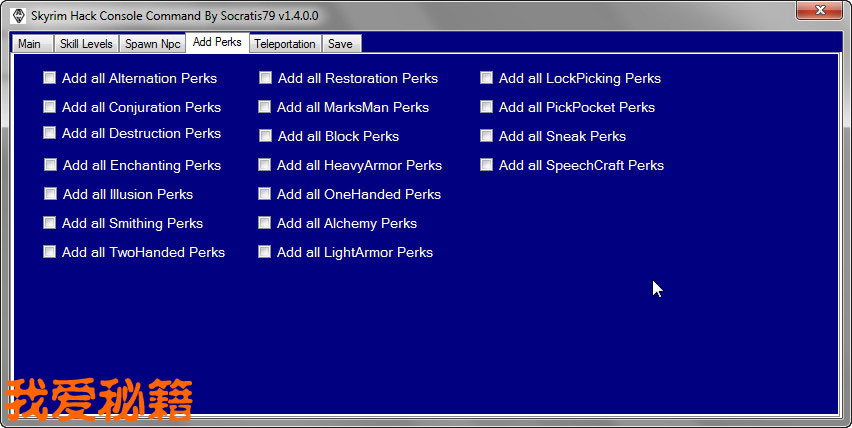Check Add all TwoHanded Perks

(x=50, y=252)
